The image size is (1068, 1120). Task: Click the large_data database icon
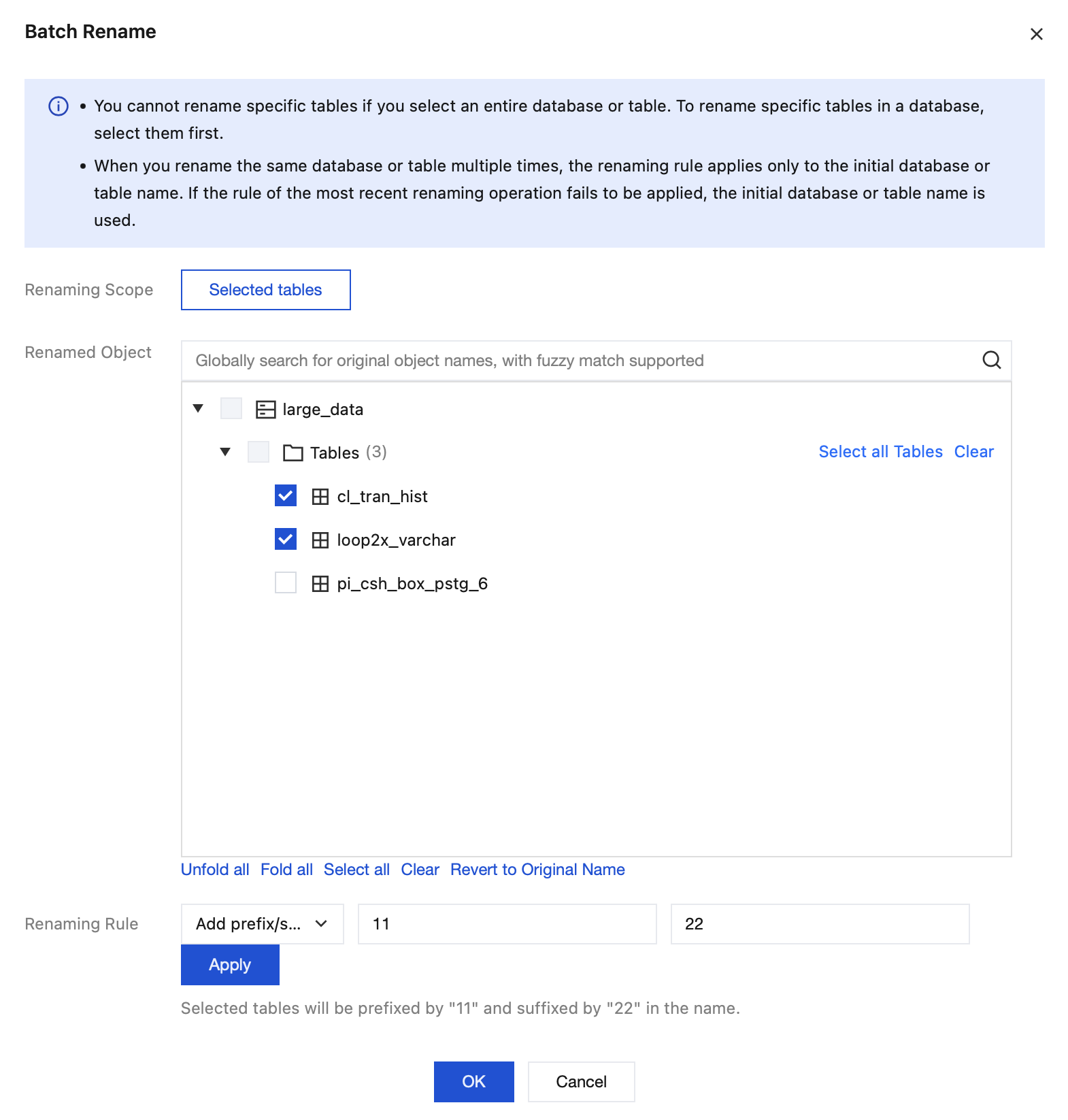coord(265,409)
